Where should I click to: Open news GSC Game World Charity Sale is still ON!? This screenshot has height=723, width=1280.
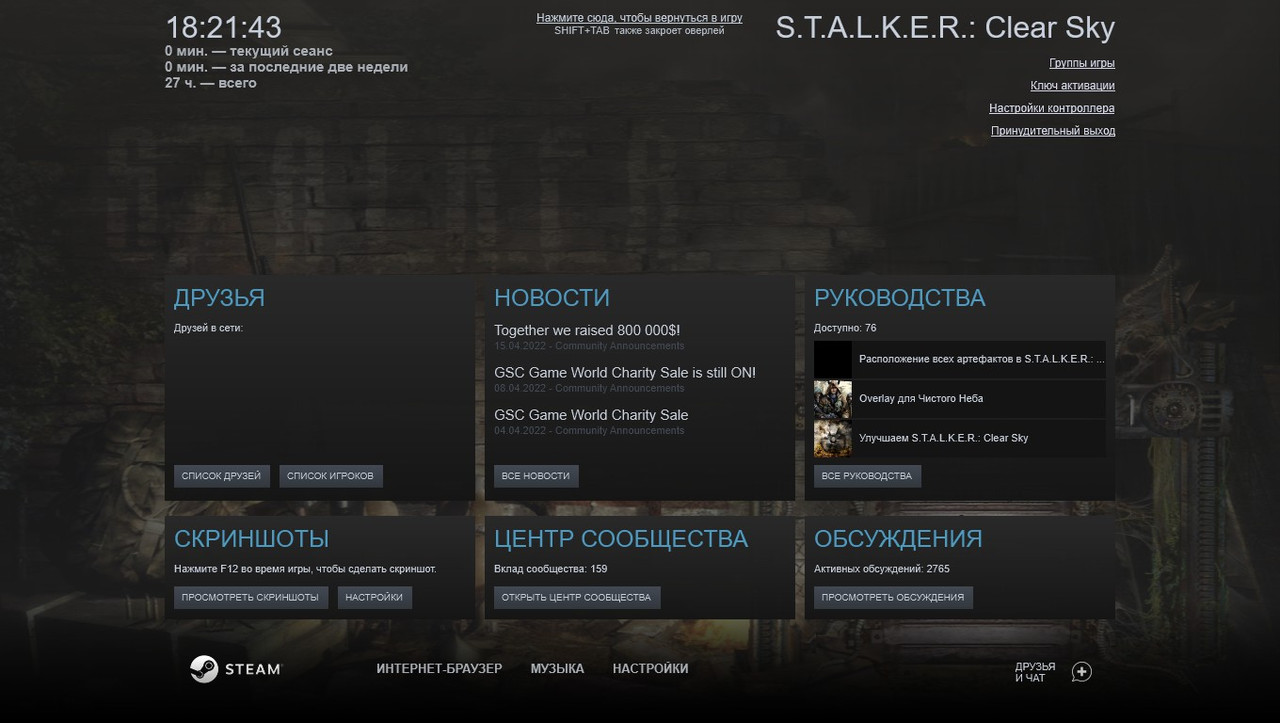tap(625, 373)
